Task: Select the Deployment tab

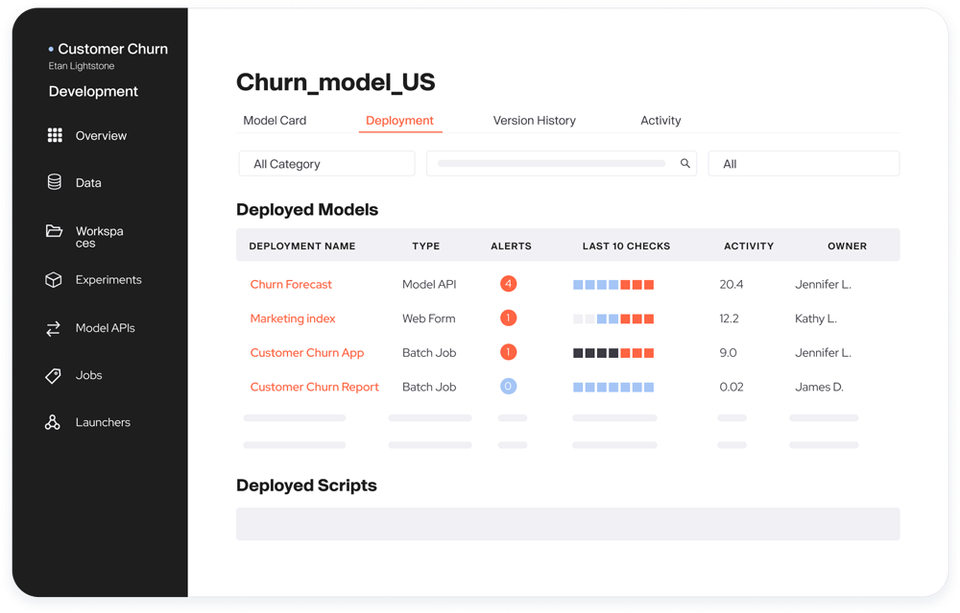Action: point(400,121)
